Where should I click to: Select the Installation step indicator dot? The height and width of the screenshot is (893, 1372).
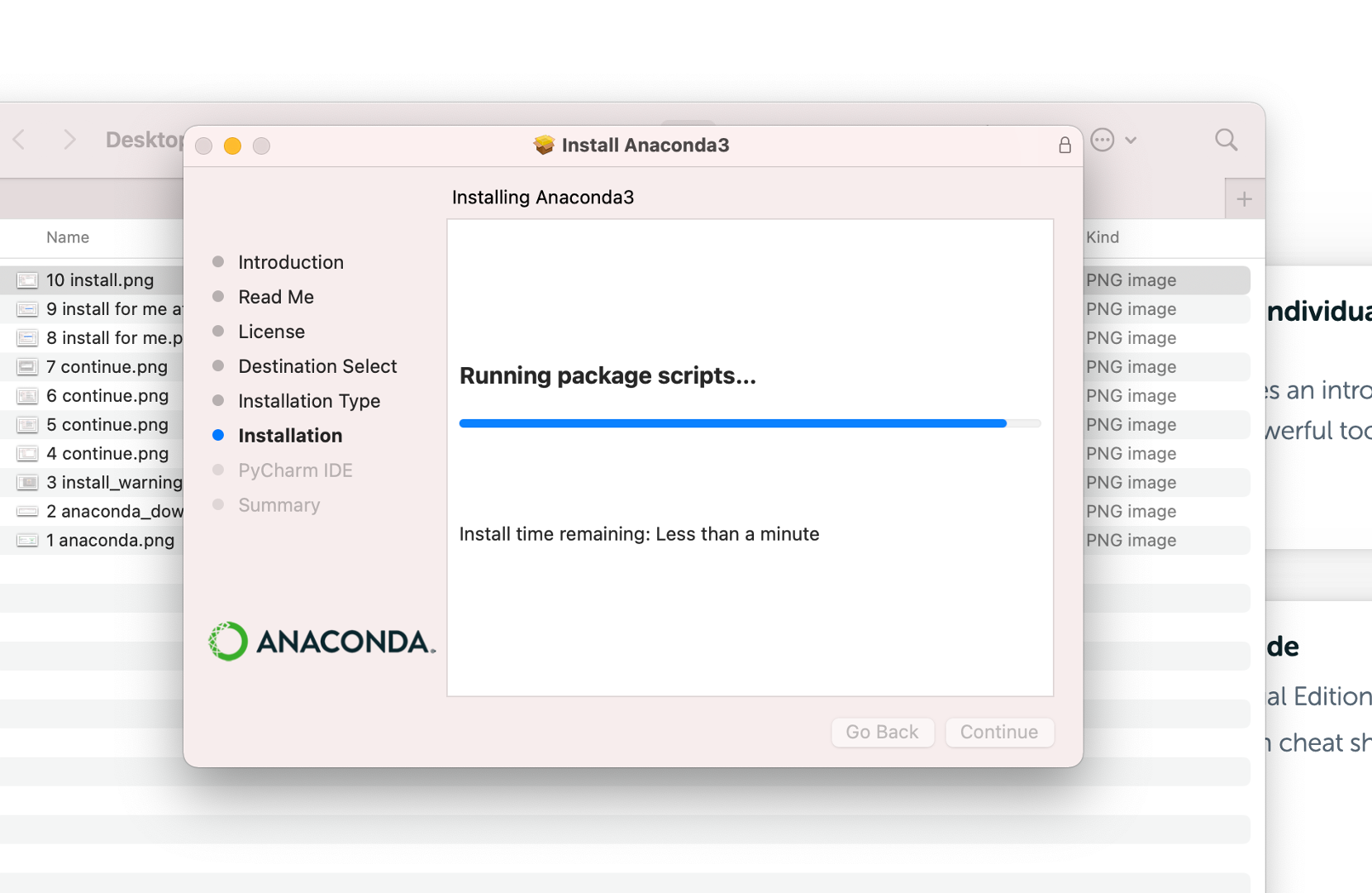point(217,435)
